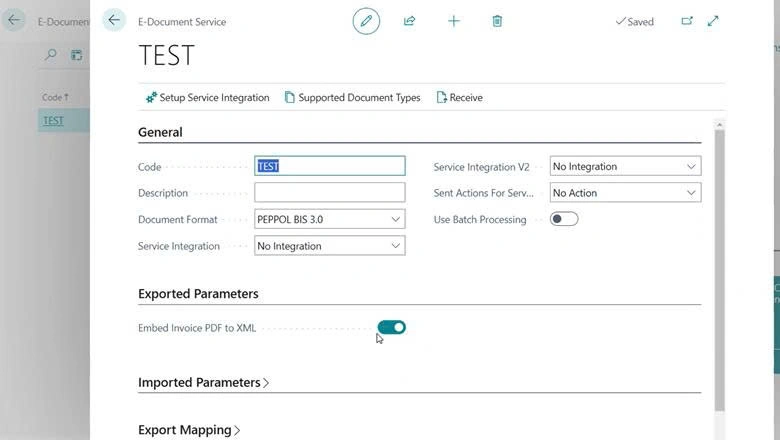This screenshot has height=440, width=780.
Task: Click the expand to full screen icon
Action: tap(713, 21)
